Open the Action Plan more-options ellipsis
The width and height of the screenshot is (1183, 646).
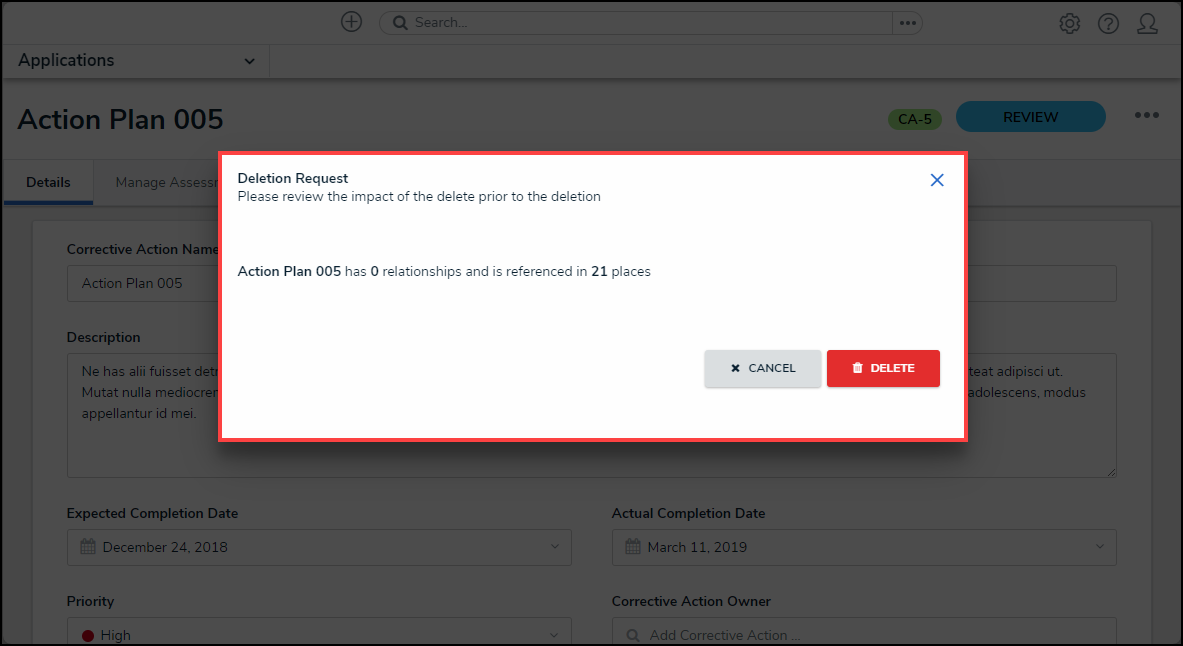coord(1146,116)
